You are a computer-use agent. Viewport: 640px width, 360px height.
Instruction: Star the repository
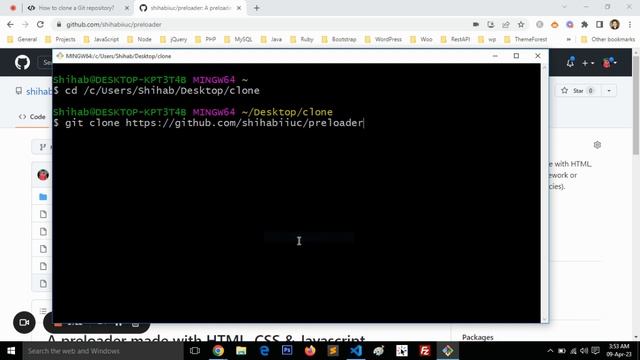pyautogui.click(x=577, y=91)
